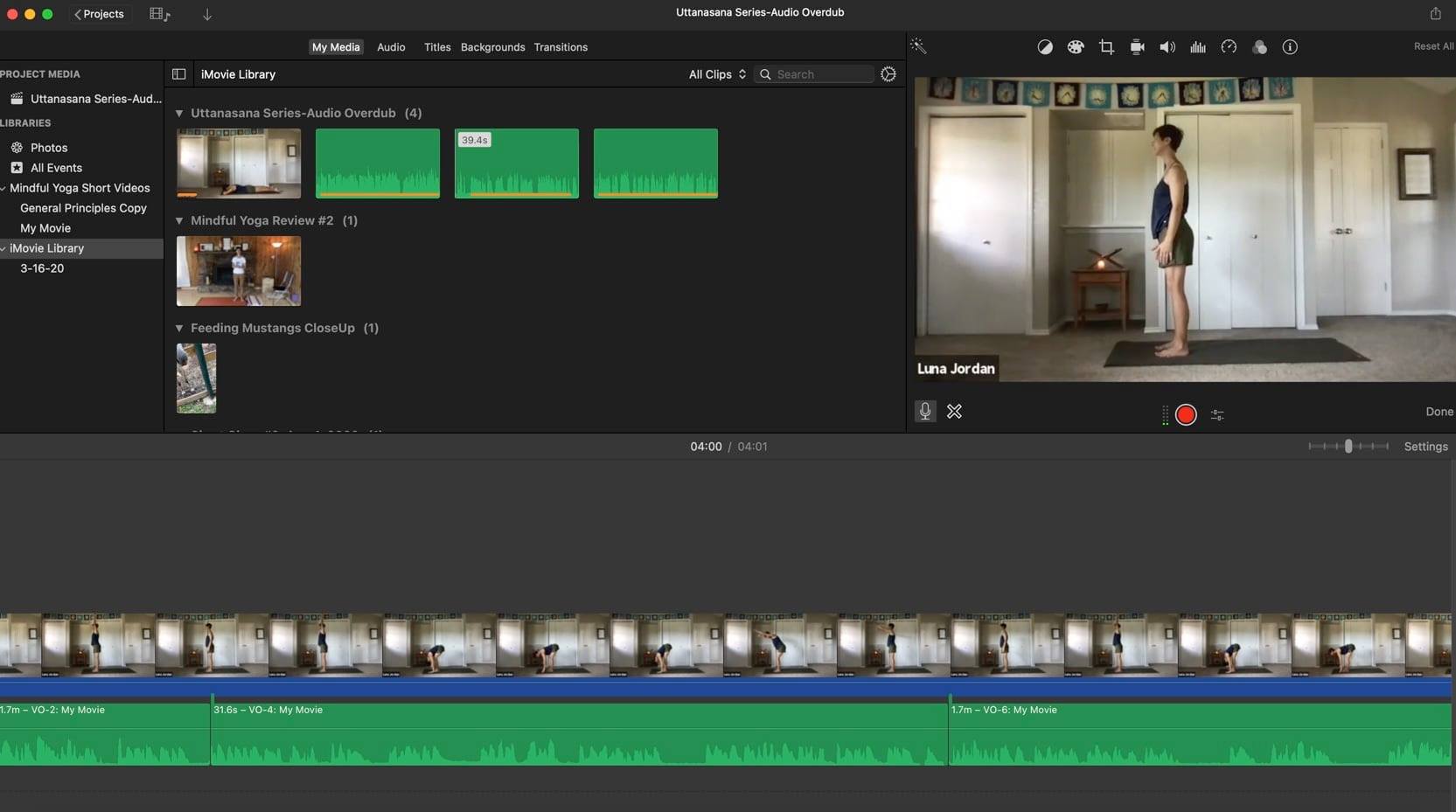Click the auto-enhance magic wand icon
This screenshot has width=1456, height=812.
(x=918, y=46)
